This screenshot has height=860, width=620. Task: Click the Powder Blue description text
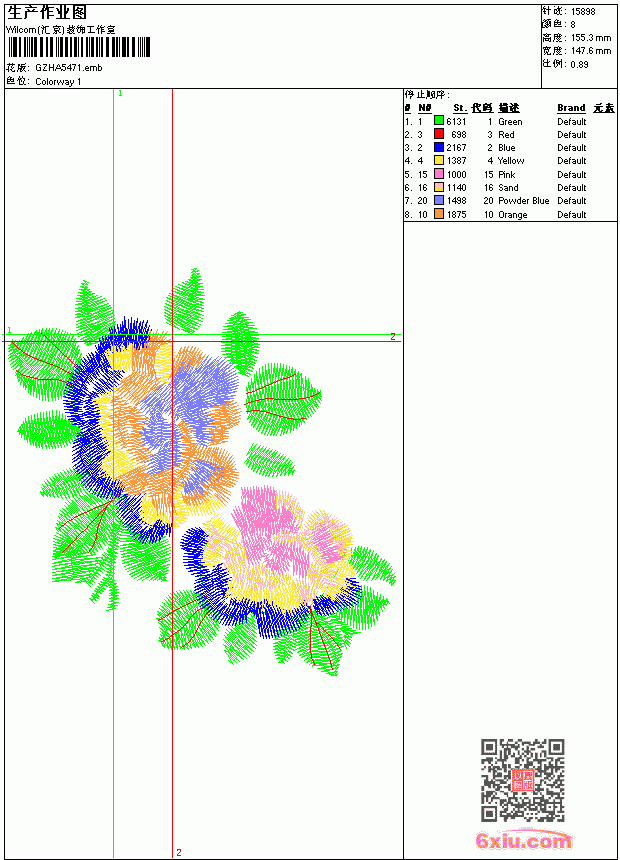coord(523,201)
